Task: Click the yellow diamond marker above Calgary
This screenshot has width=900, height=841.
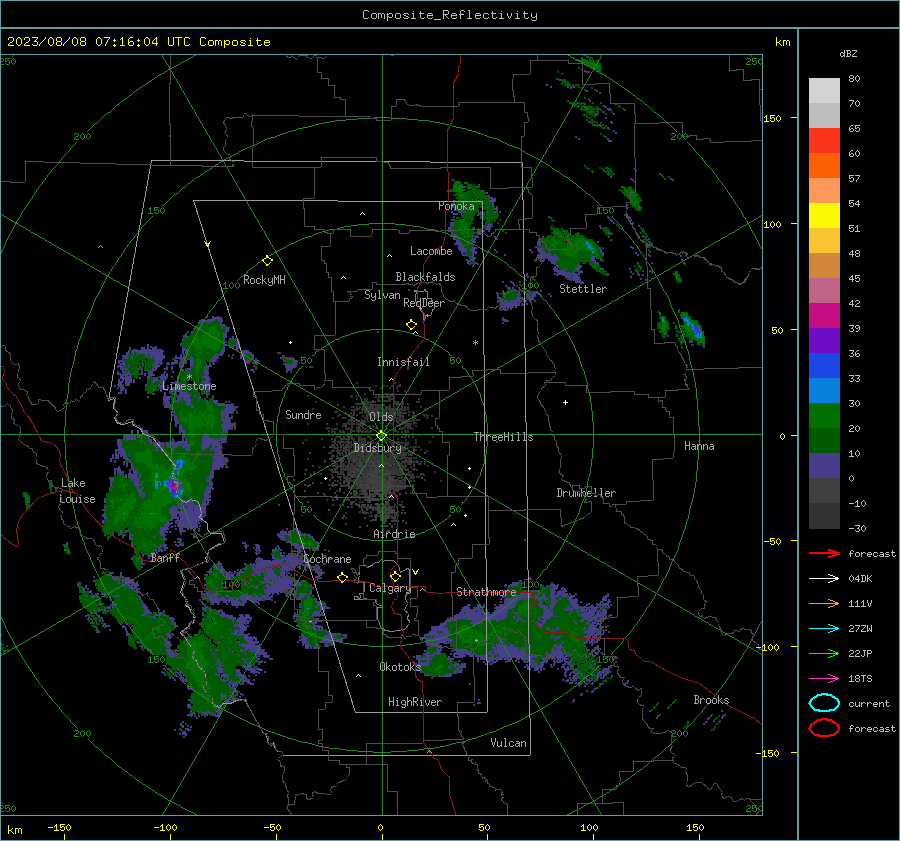Action: coord(395,576)
